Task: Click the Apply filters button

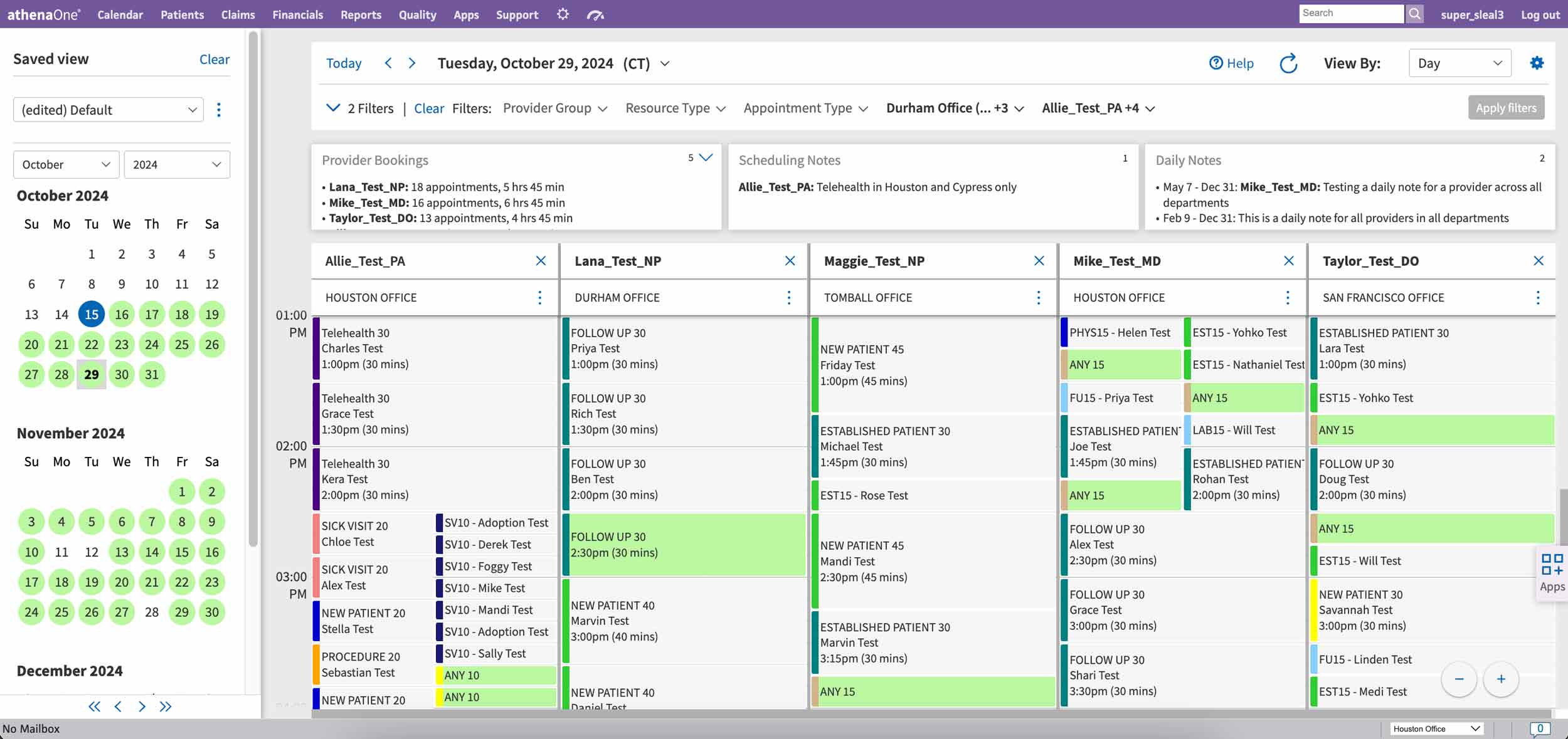Action: pyautogui.click(x=1506, y=107)
